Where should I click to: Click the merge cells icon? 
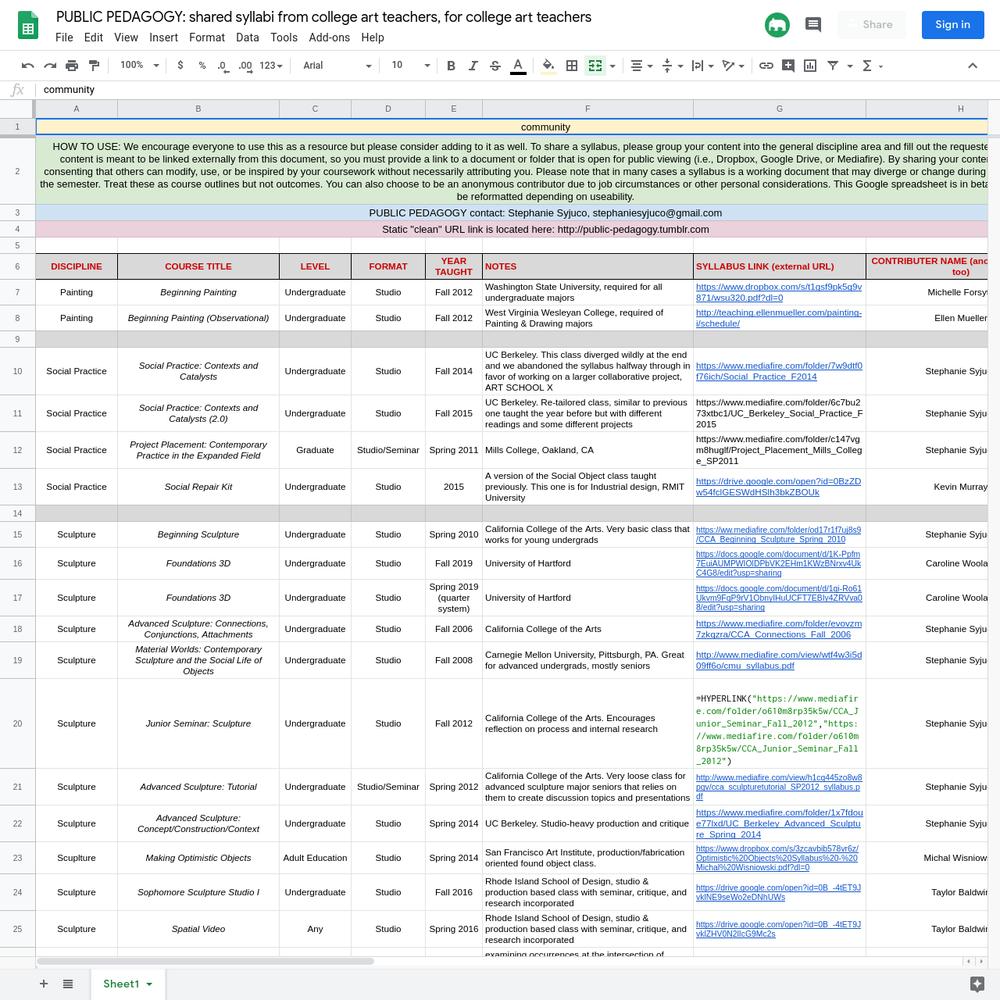tap(595, 66)
